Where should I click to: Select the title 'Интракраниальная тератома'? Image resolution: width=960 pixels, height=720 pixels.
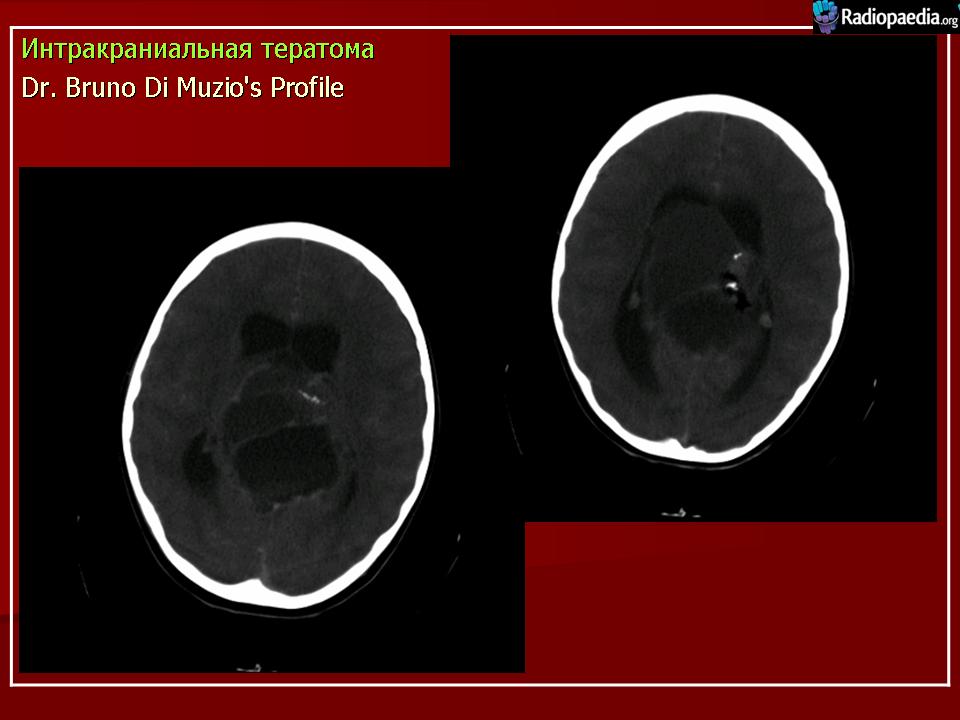(x=198, y=48)
